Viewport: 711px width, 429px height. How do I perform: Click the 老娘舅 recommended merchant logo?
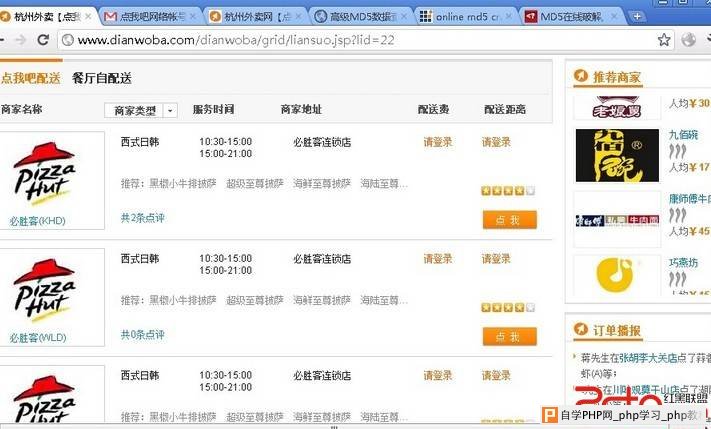coord(617,107)
